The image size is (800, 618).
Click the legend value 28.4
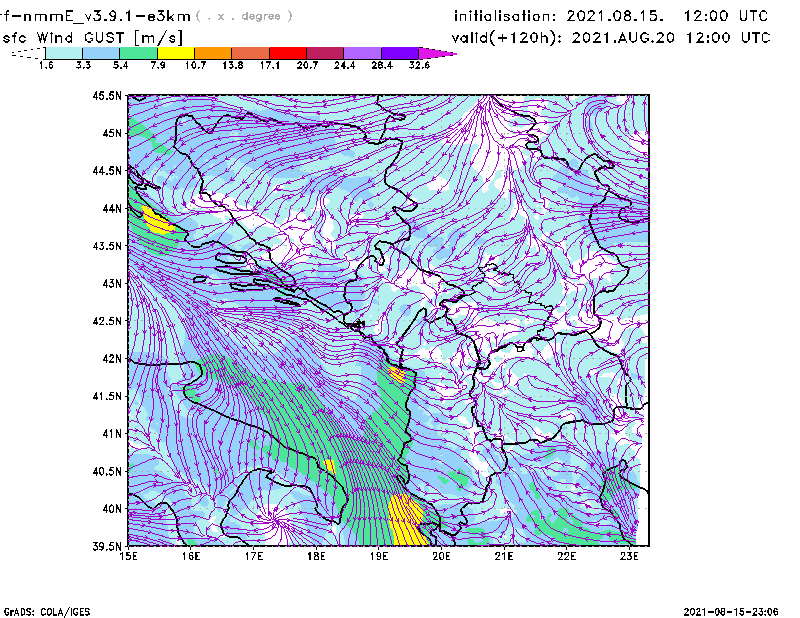pos(382,65)
